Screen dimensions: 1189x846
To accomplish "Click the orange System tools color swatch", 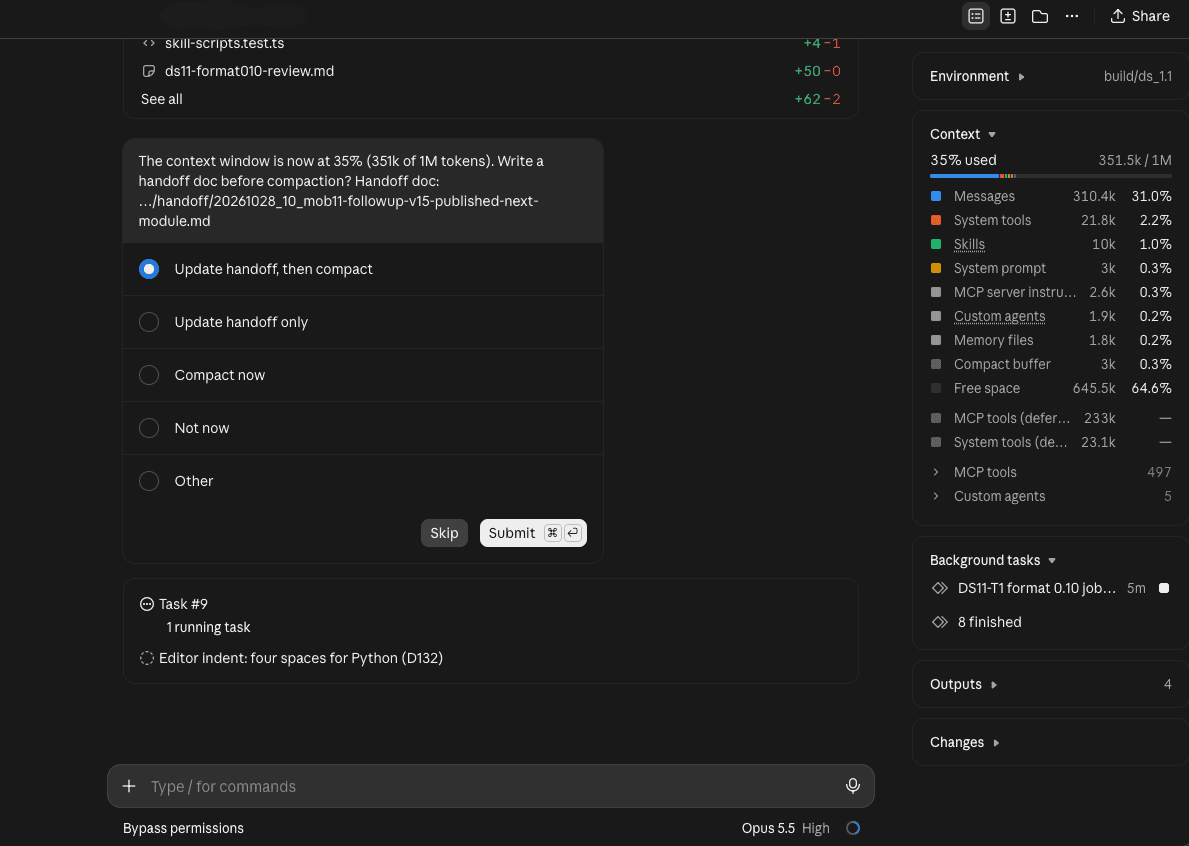I will (936, 221).
